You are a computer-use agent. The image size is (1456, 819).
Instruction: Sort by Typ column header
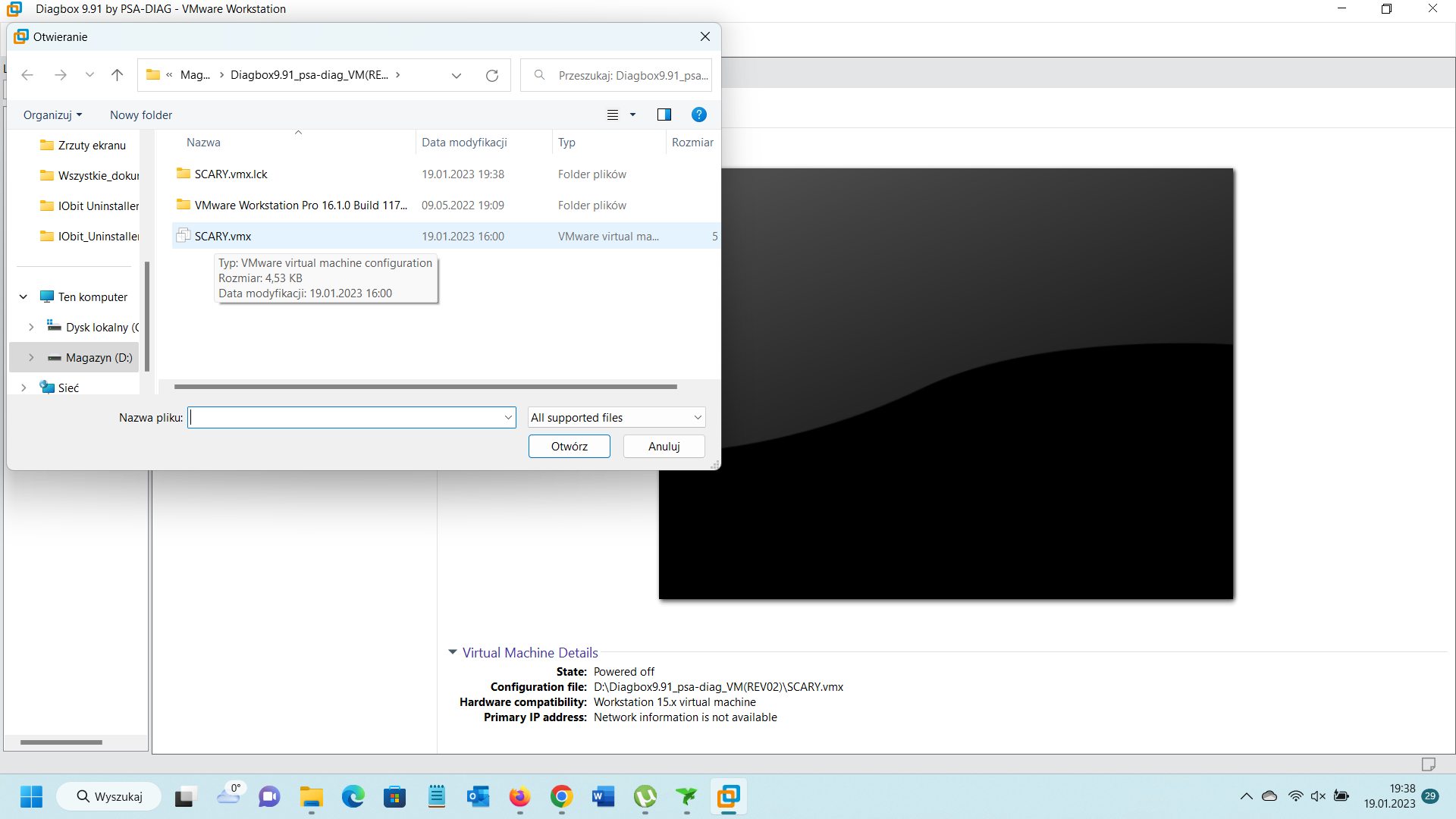(x=566, y=143)
